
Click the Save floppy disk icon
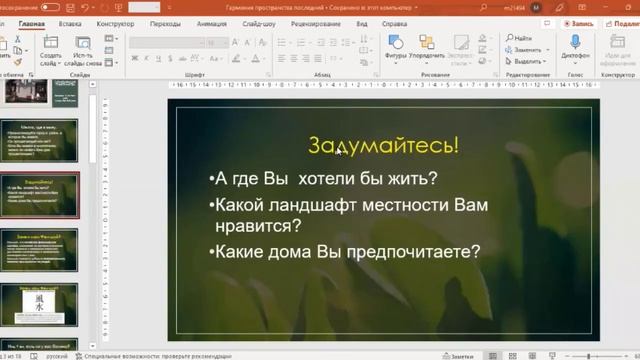click(x=70, y=8)
